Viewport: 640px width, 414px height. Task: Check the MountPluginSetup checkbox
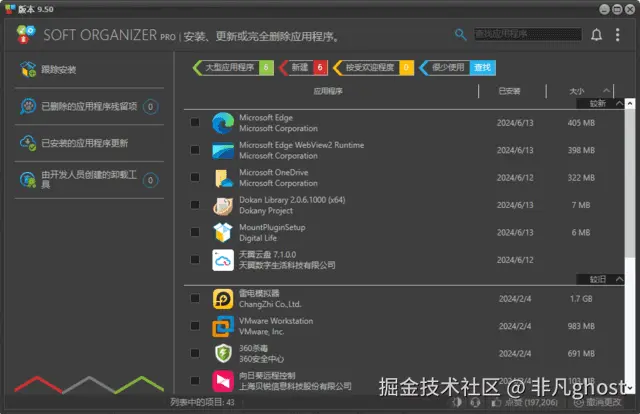tap(195, 232)
